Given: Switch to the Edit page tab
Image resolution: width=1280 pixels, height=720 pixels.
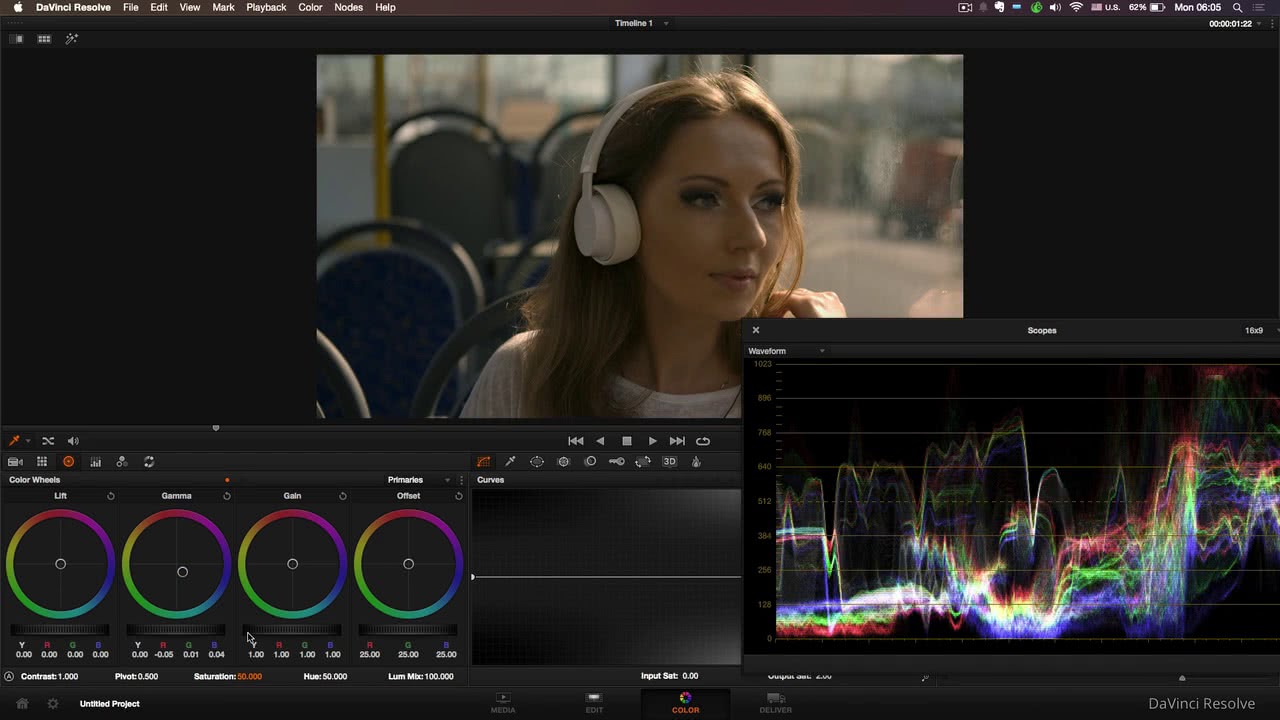Looking at the screenshot, I should point(594,703).
